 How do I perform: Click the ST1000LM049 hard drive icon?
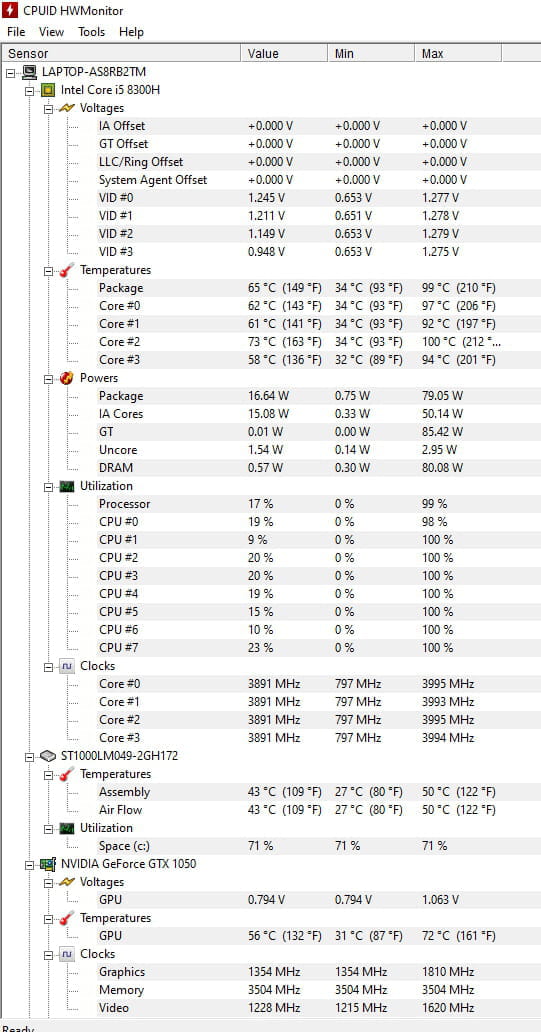tap(47, 756)
